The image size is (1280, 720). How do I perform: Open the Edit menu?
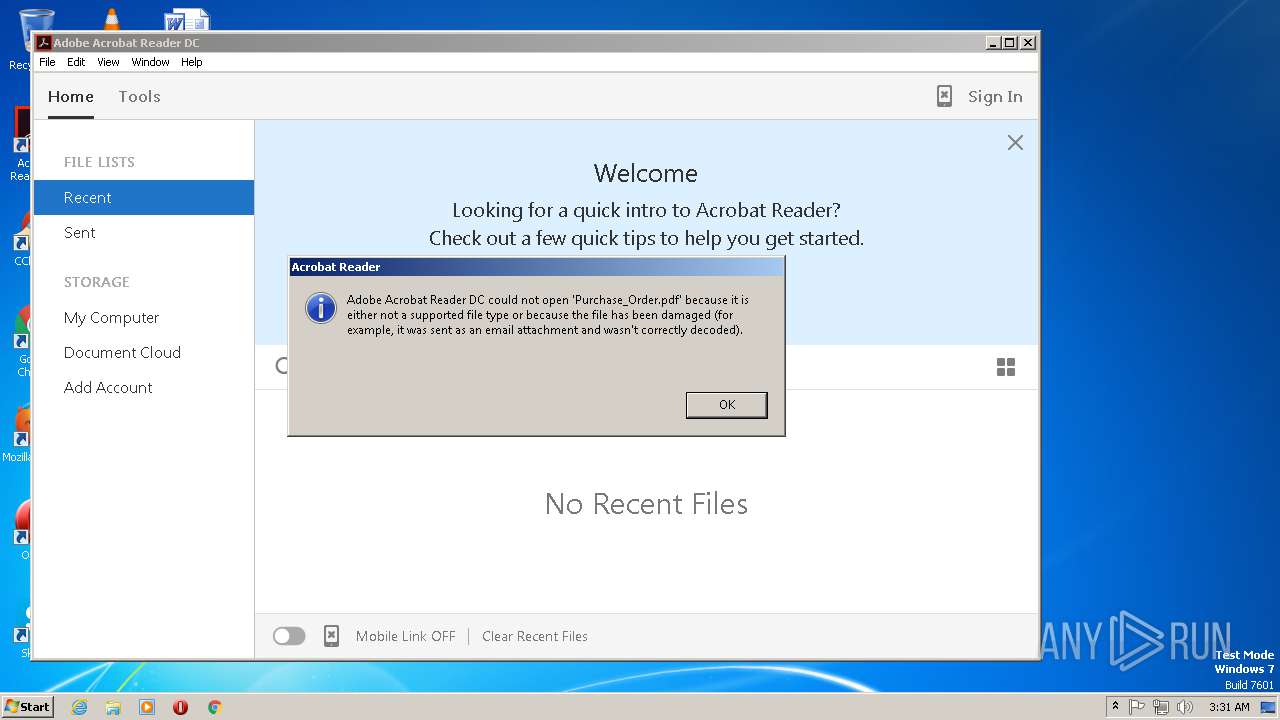[x=76, y=62]
